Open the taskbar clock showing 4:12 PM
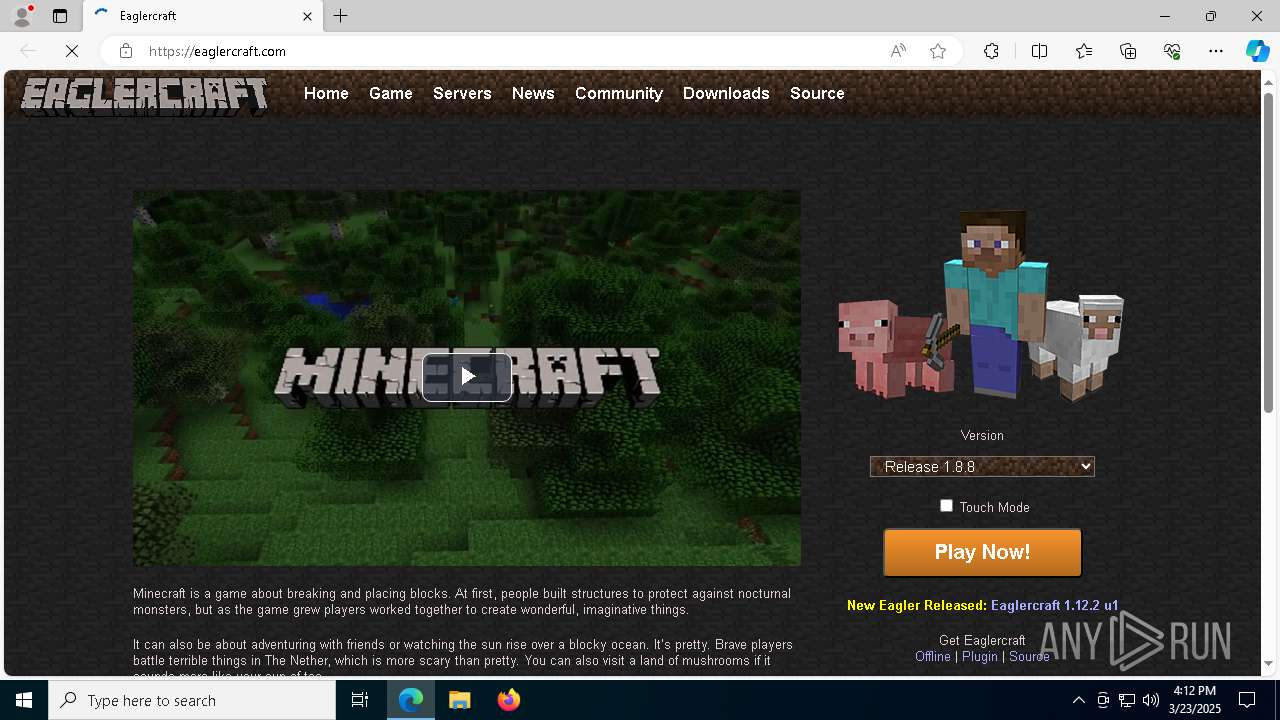This screenshot has height=720, width=1280. [1195, 700]
